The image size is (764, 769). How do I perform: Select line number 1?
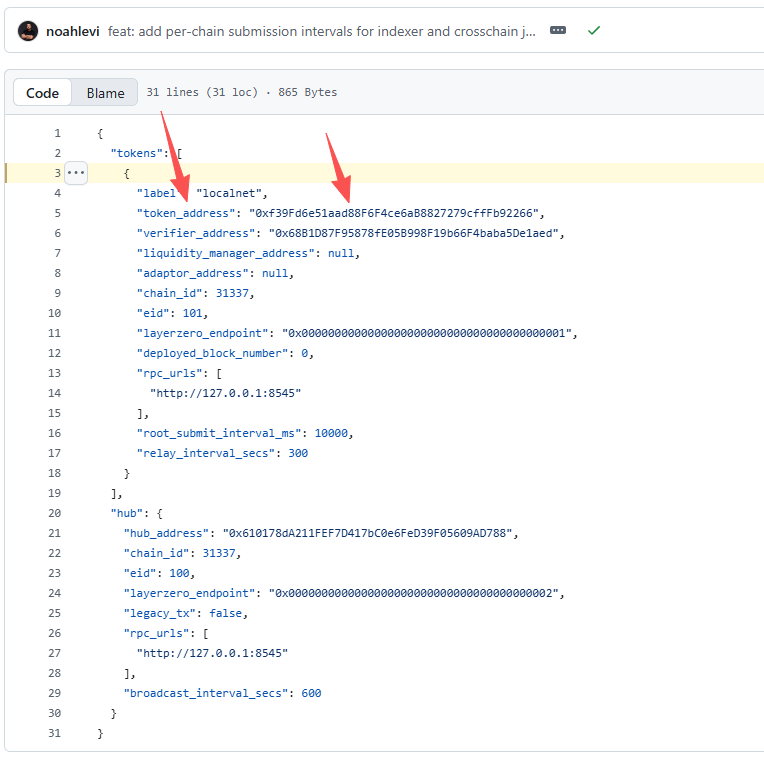coord(57,133)
